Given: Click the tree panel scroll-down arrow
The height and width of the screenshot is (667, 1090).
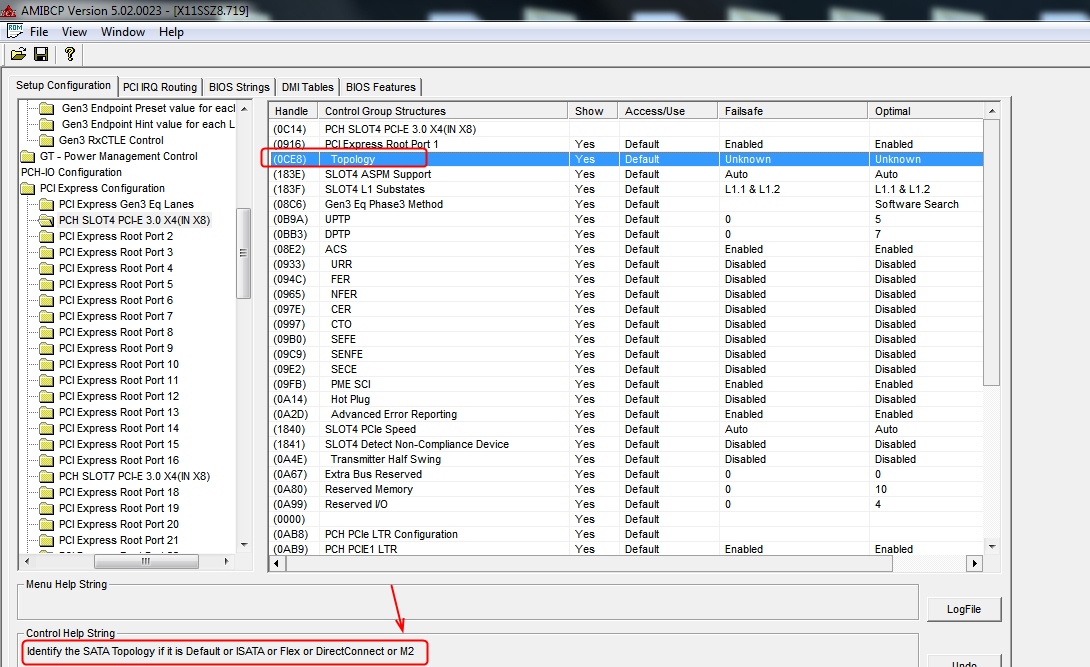Looking at the screenshot, I should [x=244, y=545].
